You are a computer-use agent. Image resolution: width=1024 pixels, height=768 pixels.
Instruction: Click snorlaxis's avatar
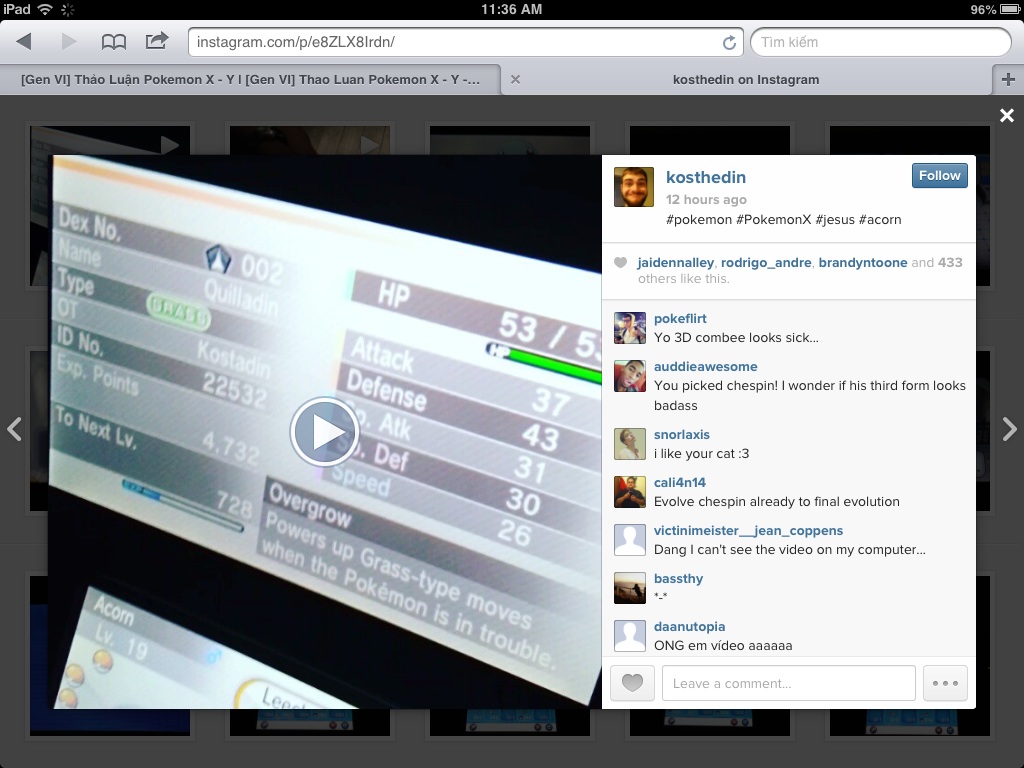point(630,444)
